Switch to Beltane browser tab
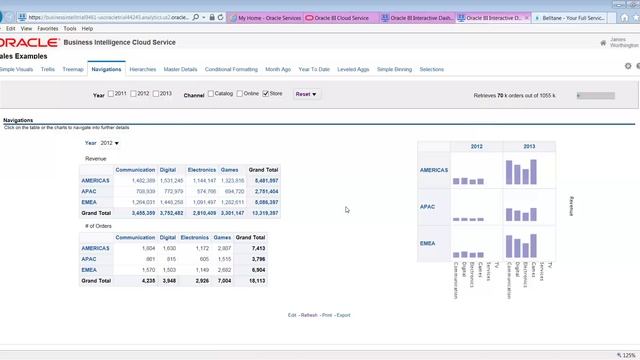This screenshot has width=640, height=360. coord(570,18)
